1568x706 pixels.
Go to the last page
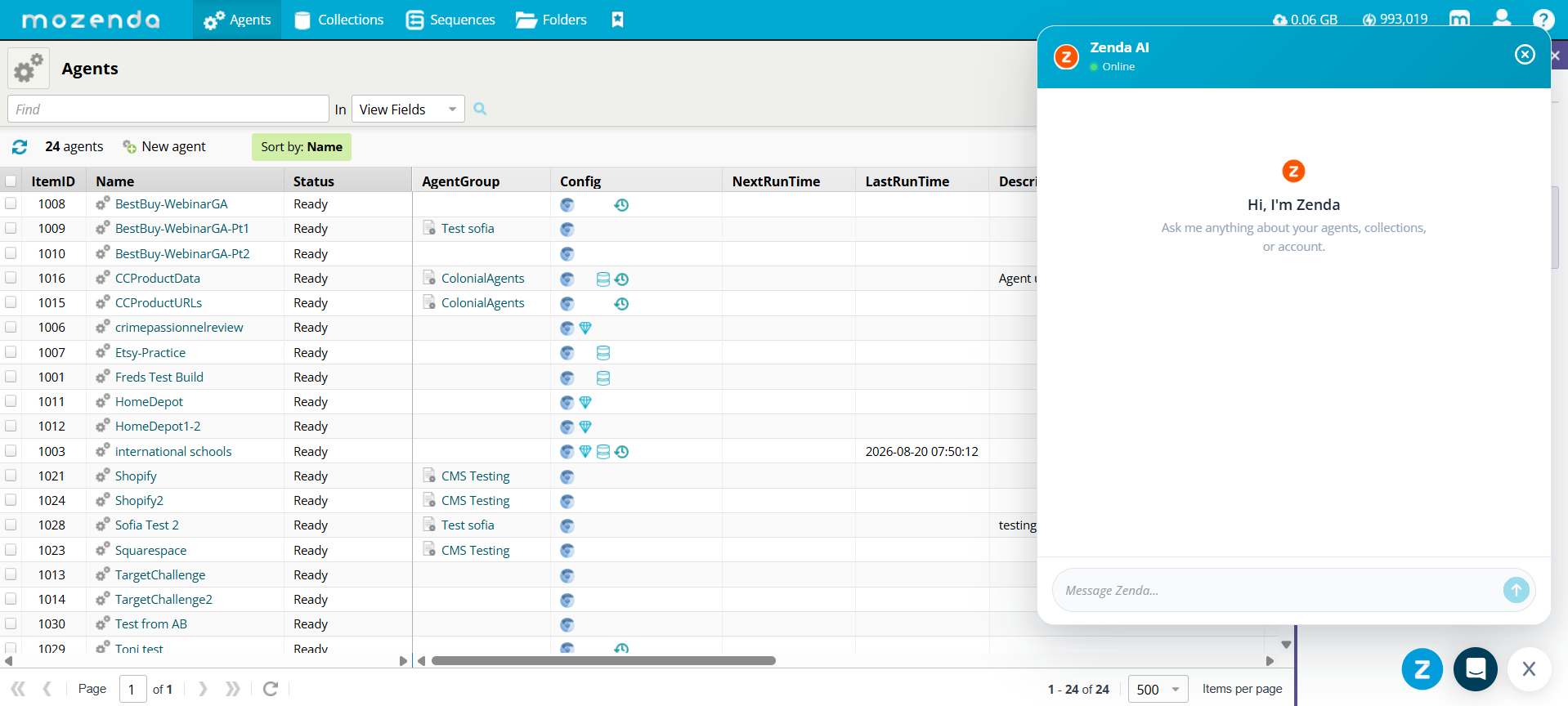(x=233, y=689)
